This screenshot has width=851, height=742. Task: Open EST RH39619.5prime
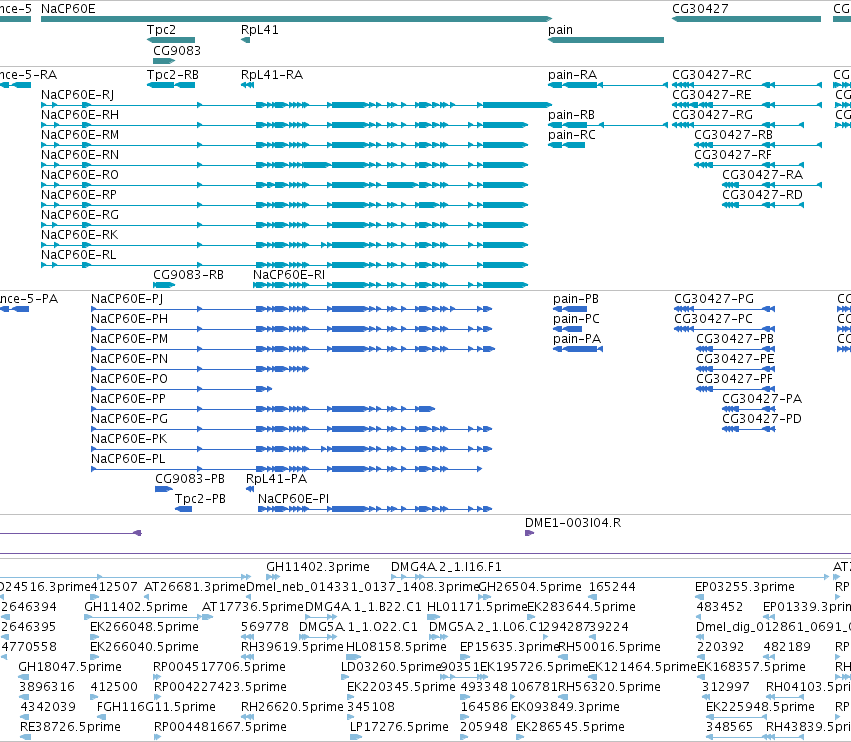pyautogui.click(x=292, y=647)
